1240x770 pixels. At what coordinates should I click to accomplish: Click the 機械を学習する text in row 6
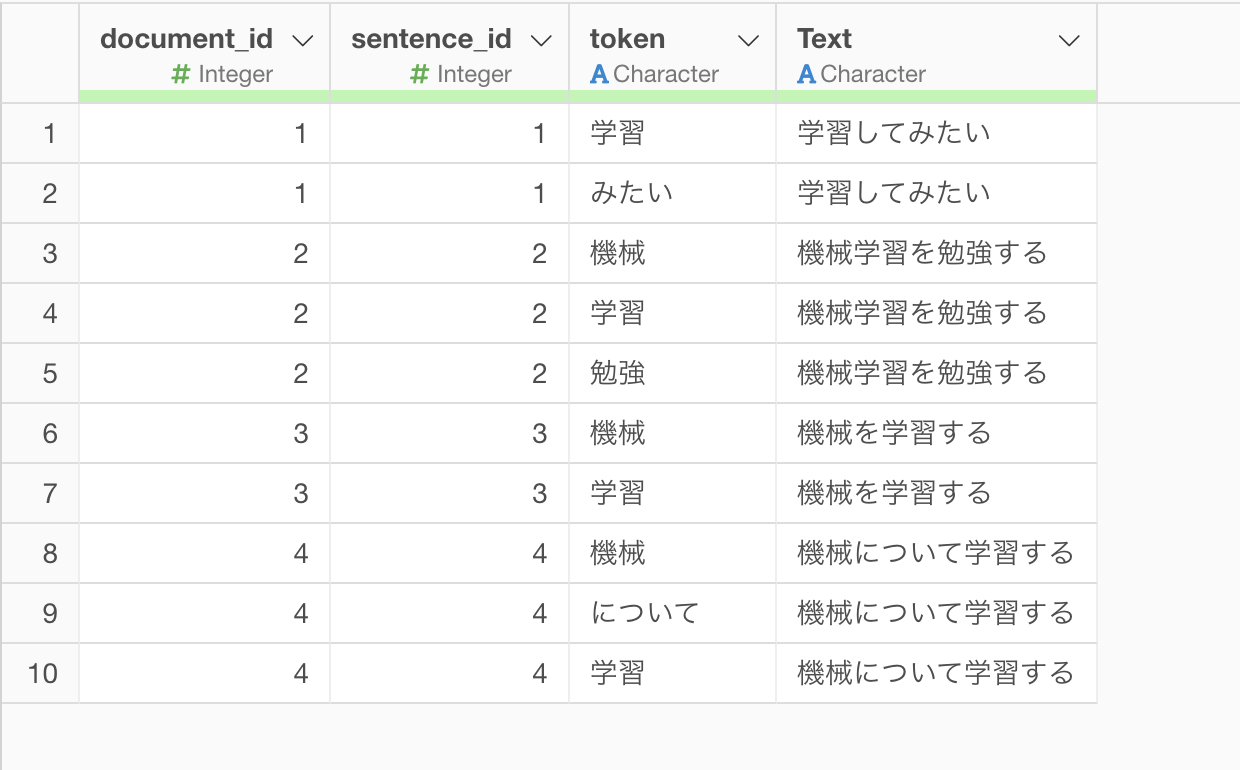[x=894, y=433]
